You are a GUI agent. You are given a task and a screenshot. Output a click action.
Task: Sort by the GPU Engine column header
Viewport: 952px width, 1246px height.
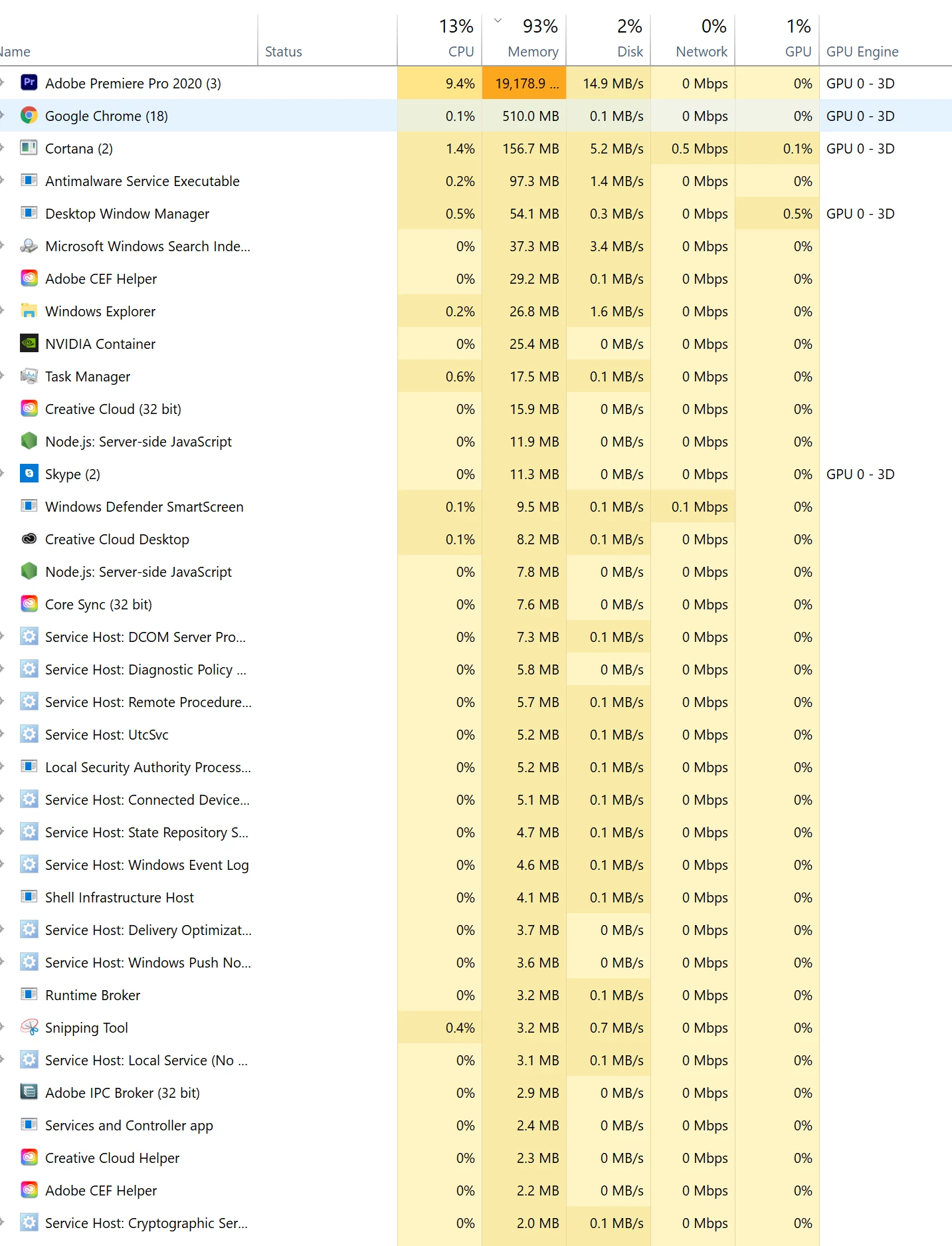[x=886, y=41]
